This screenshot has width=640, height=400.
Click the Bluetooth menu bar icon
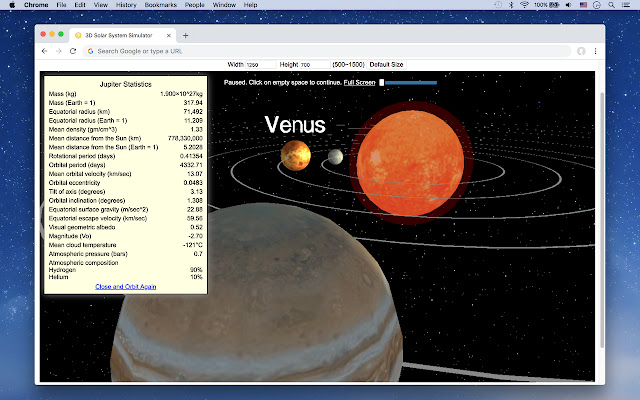click(x=510, y=5)
